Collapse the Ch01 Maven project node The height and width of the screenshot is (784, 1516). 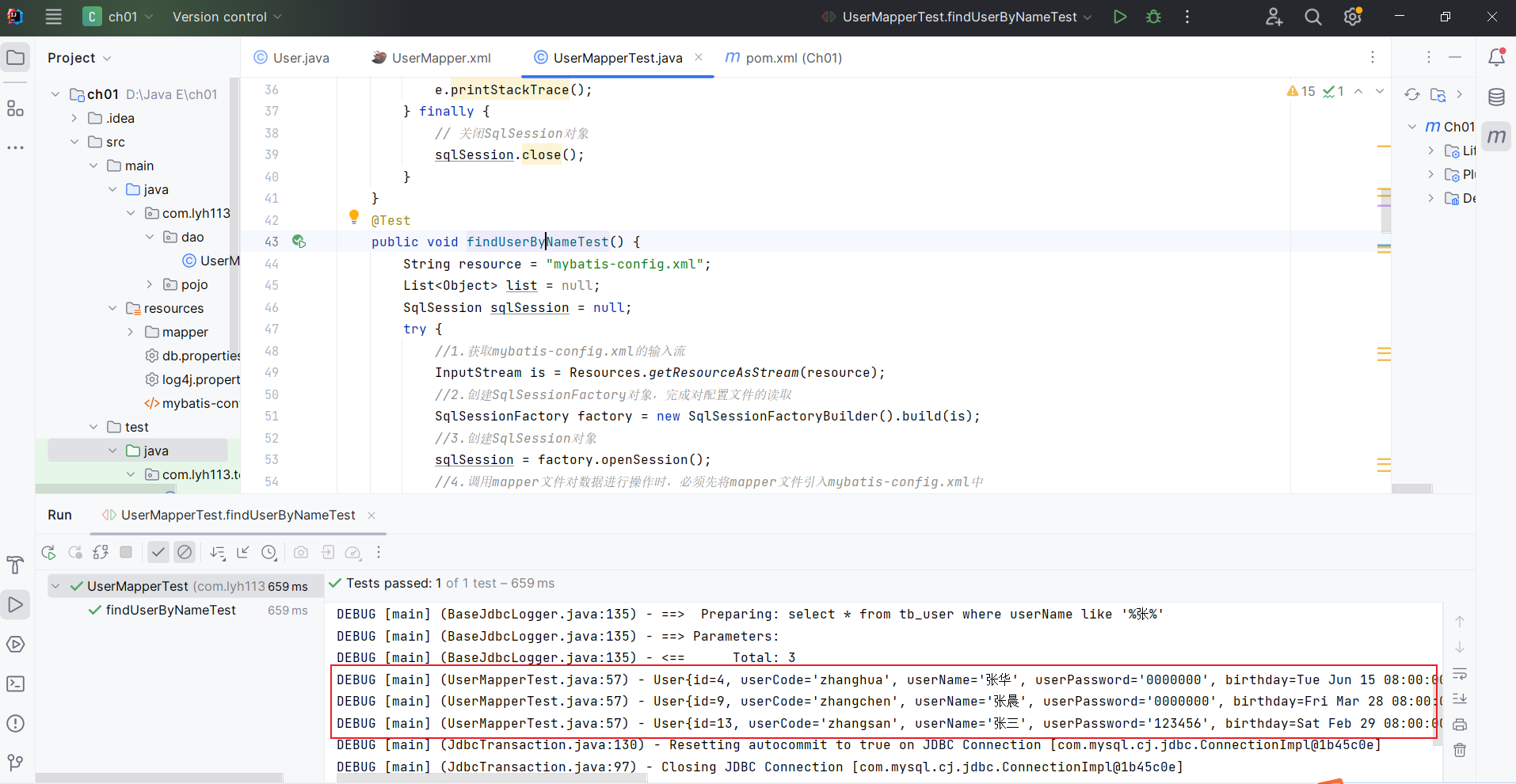pos(1412,127)
